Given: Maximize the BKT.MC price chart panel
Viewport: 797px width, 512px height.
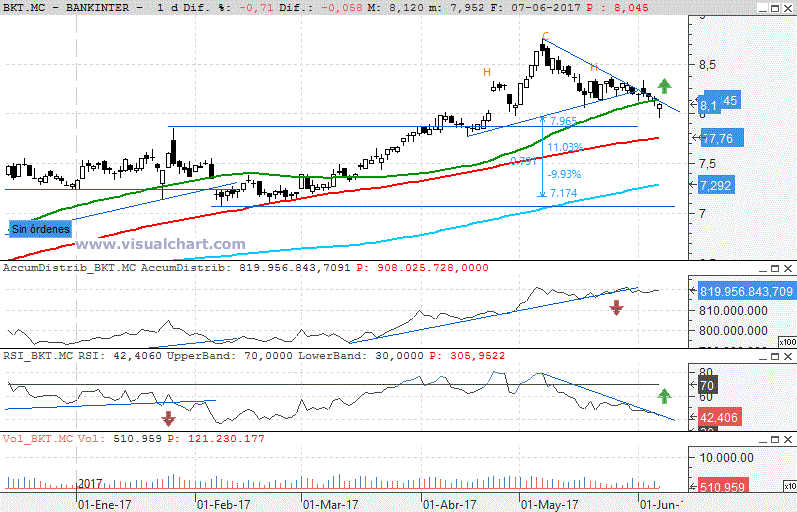Looking at the screenshot, I should point(775,8).
